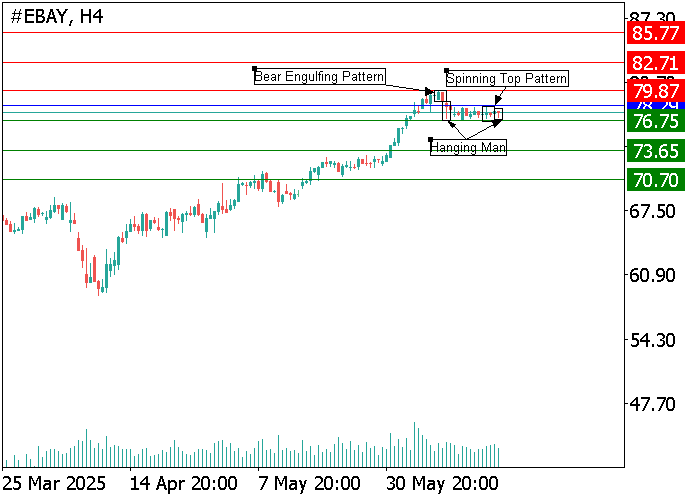Screen dimensions: 700x500
Task: Select the red 85.77 resistance price tag
Action: (656, 33)
